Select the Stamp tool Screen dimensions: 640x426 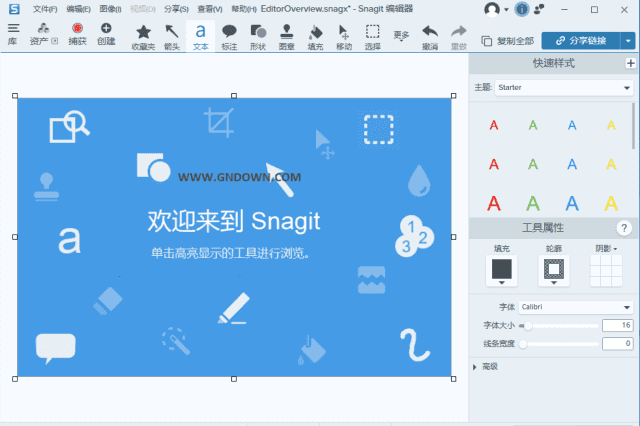coord(287,37)
